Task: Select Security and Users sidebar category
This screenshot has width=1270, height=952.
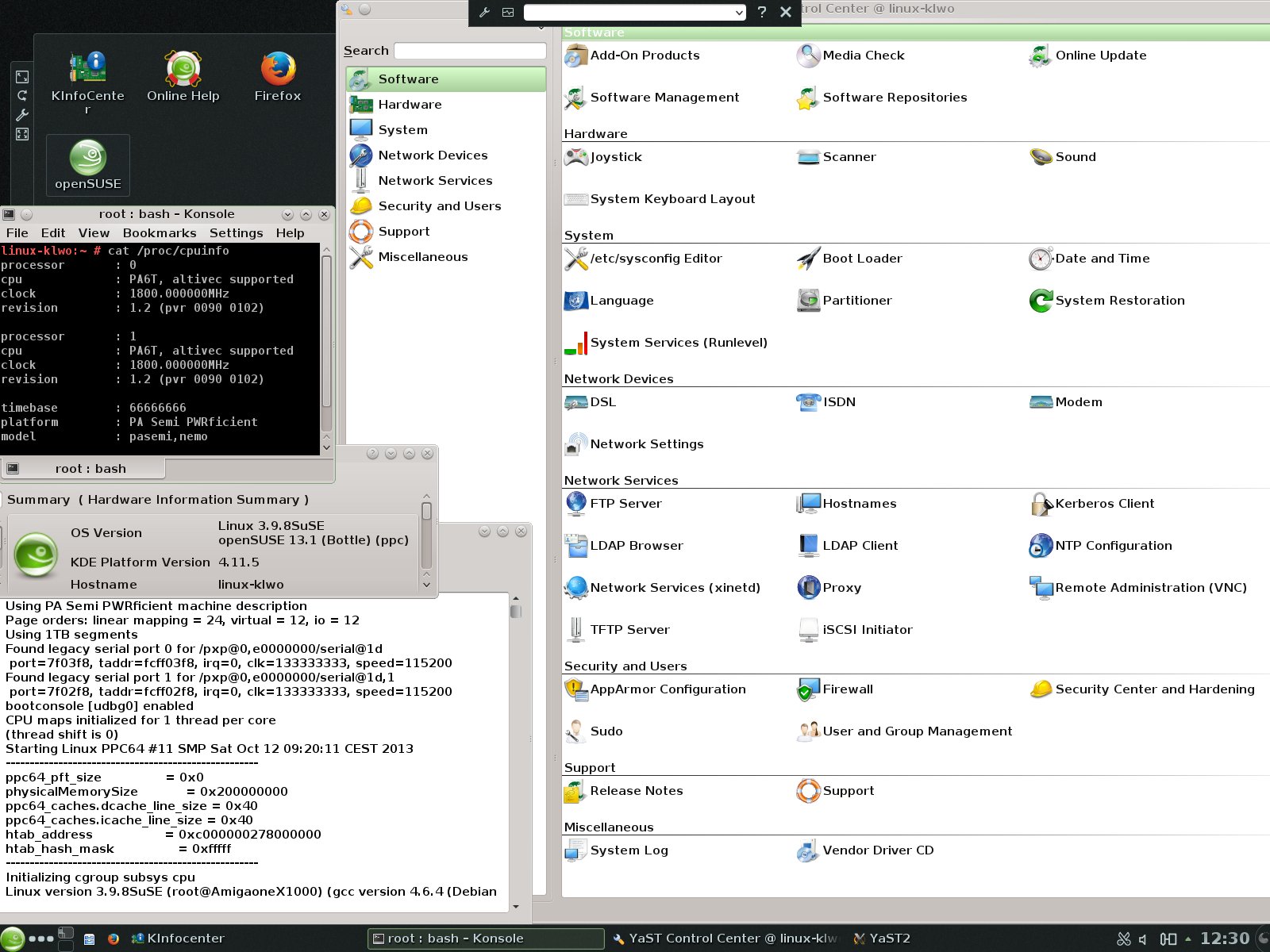Action: point(446,206)
